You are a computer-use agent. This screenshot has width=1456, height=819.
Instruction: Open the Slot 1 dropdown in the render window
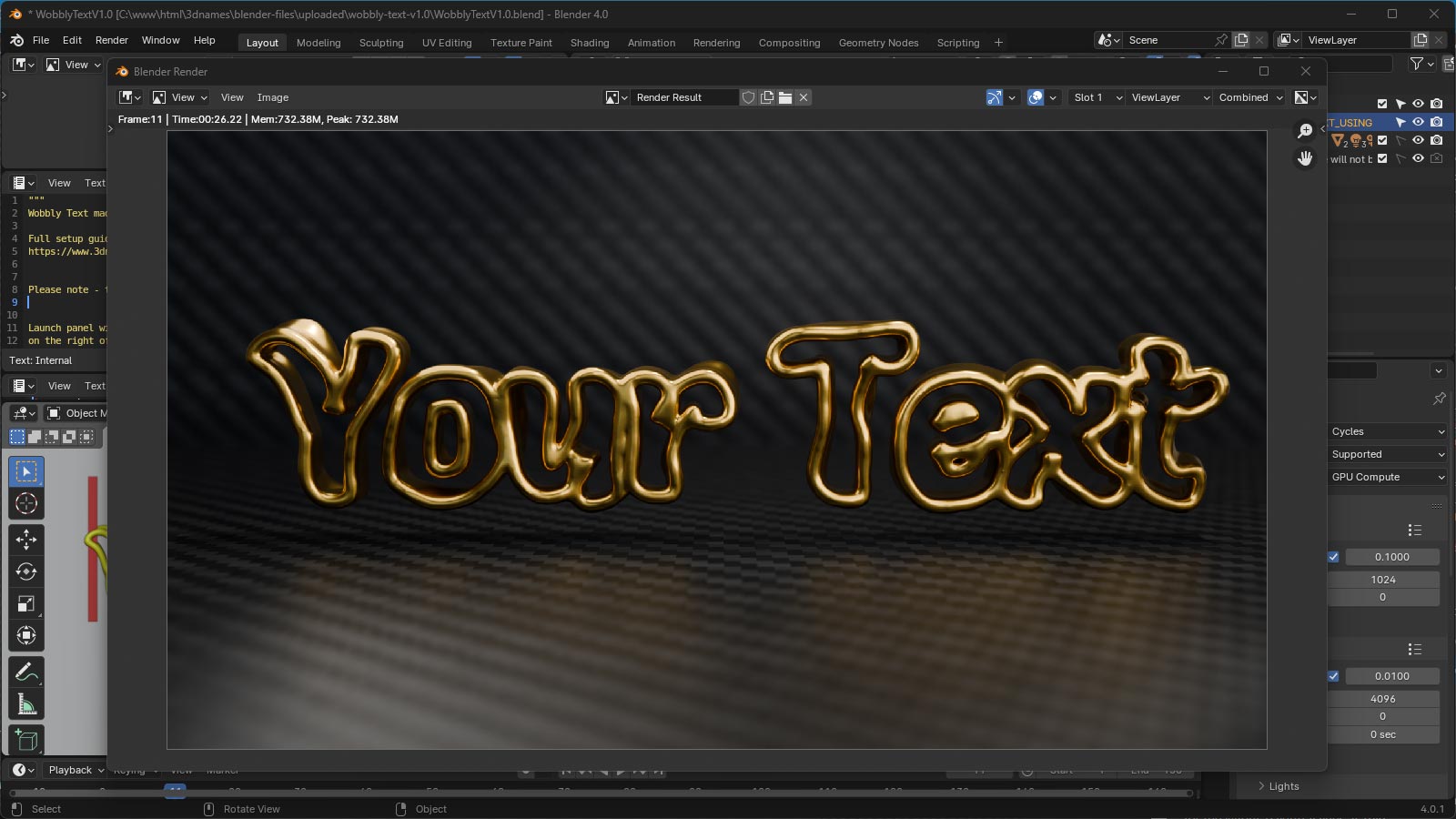coord(1096,97)
